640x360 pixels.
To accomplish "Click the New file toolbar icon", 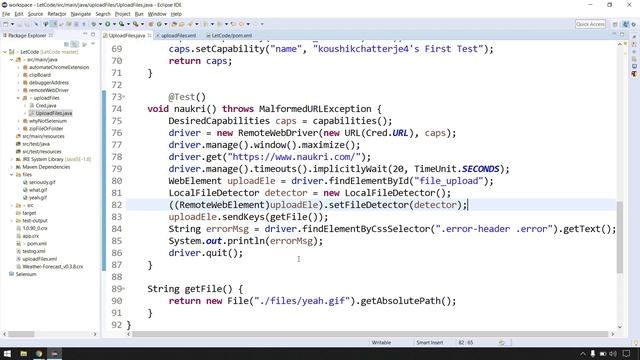I will (5, 24).
